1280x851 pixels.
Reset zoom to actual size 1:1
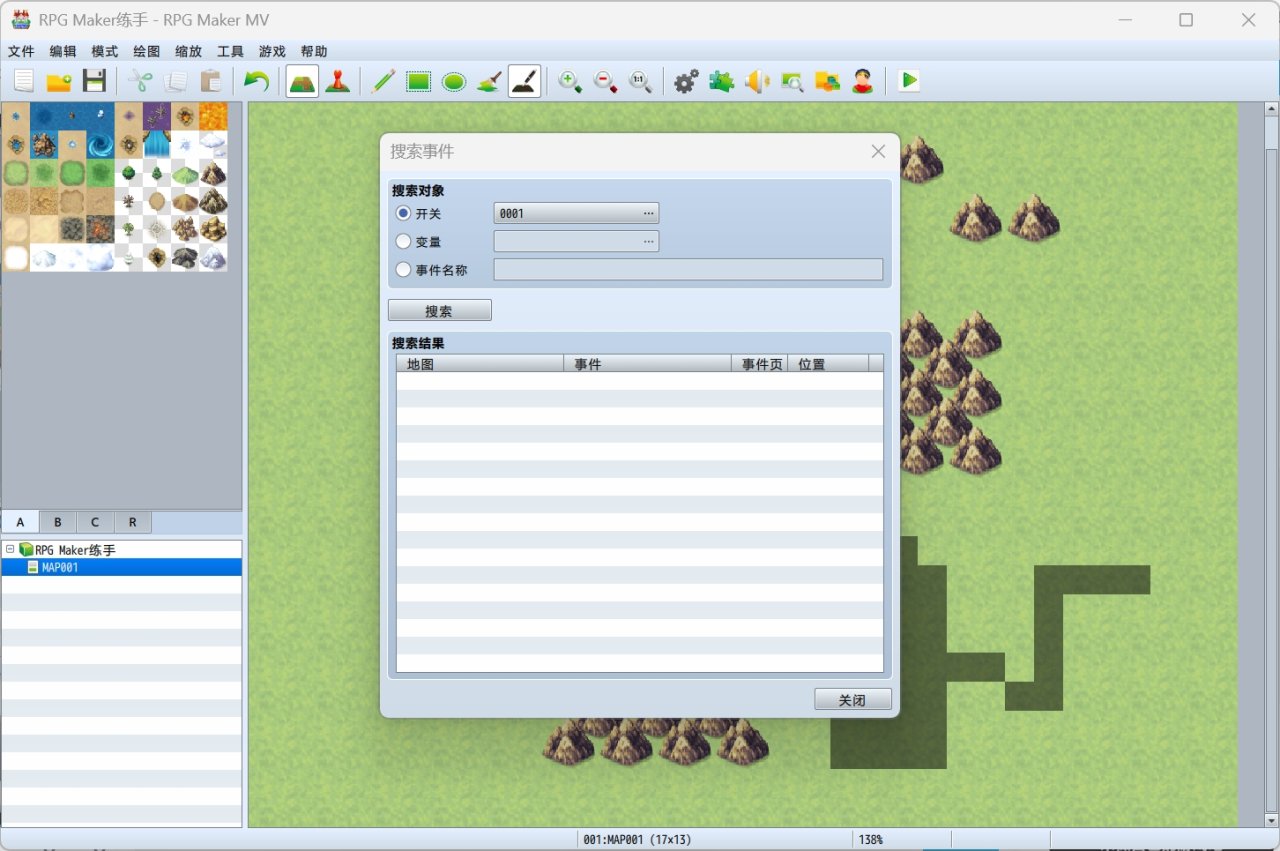click(x=640, y=82)
